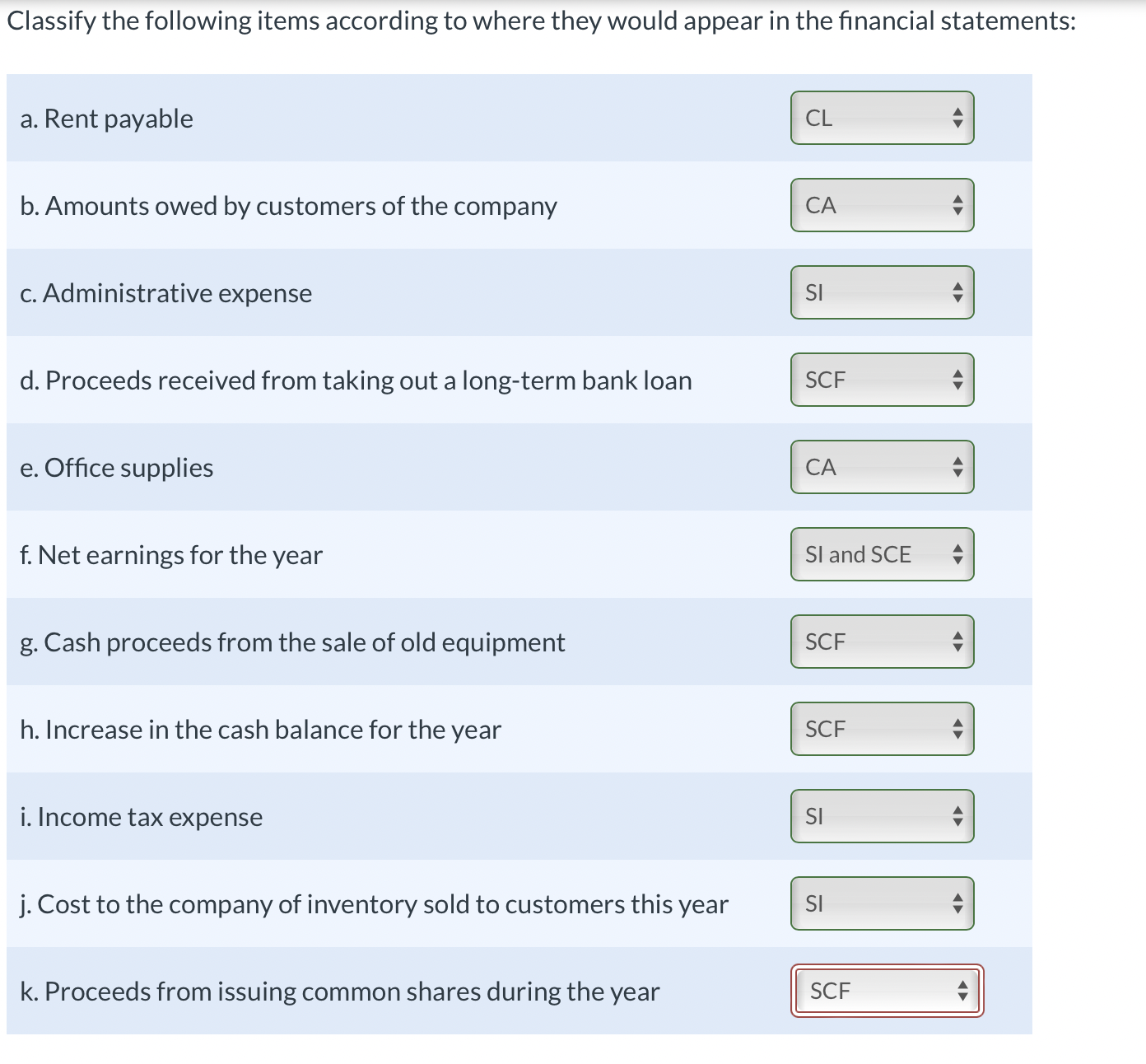Click the arrow on the Income tax expense SI dropdown

957,816
